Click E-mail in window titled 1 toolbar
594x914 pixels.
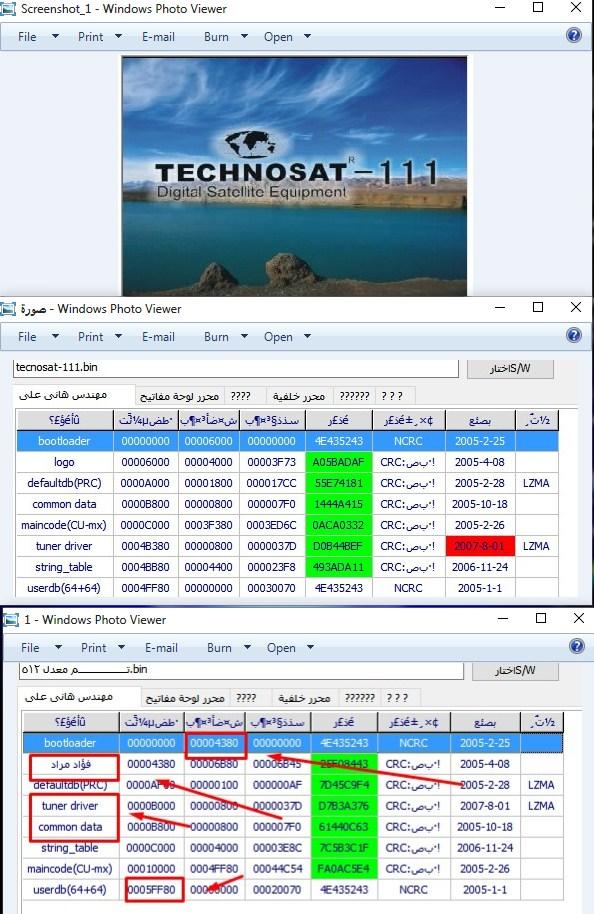point(161,648)
